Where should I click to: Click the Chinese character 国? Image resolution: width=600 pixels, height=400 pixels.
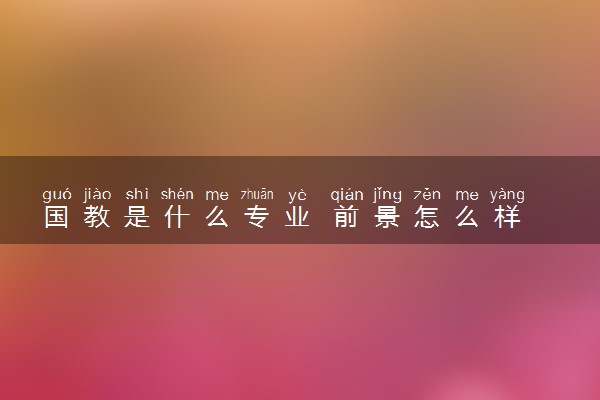56,217
